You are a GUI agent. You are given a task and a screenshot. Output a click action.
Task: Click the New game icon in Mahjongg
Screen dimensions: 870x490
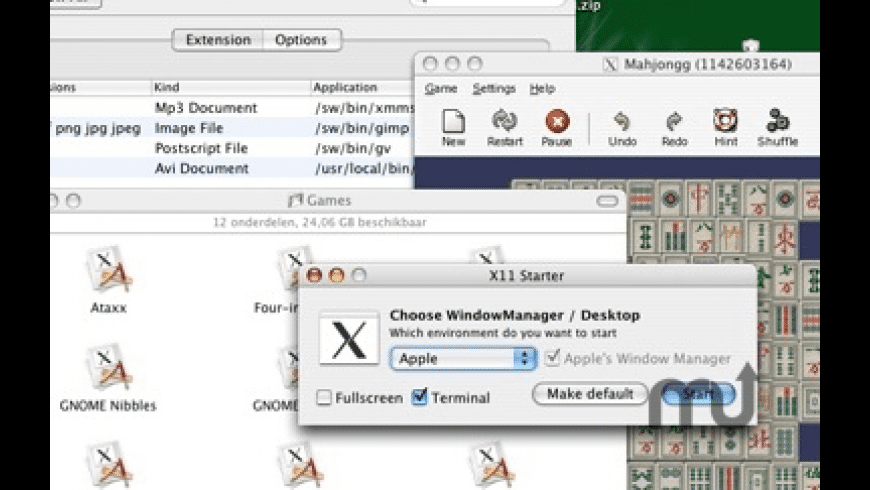[x=453, y=128]
